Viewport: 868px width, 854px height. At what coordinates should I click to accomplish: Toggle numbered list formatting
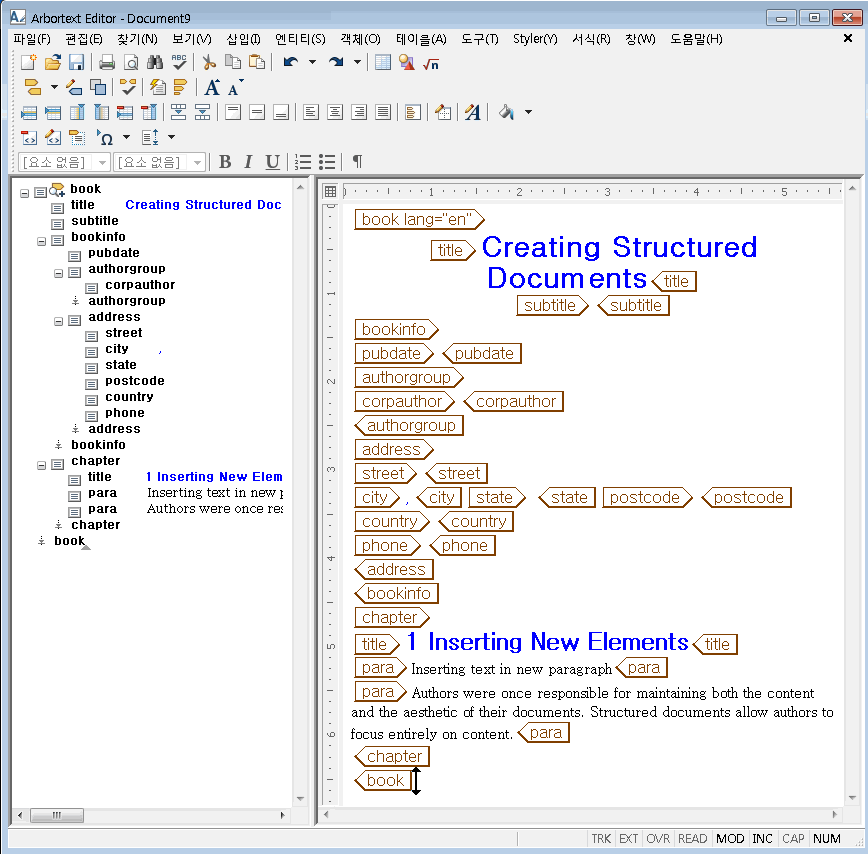click(x=303, y=162)
